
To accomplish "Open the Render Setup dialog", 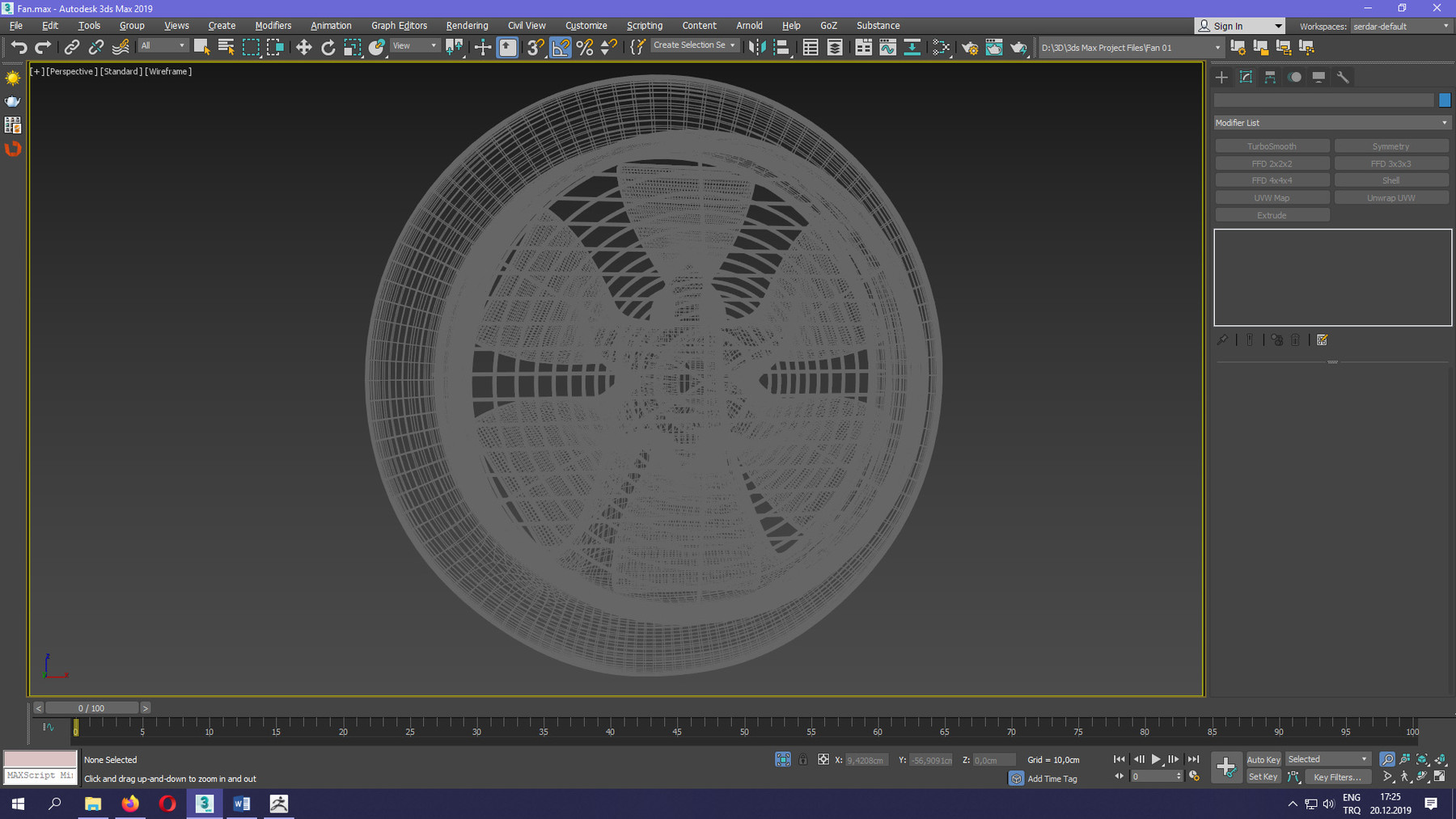I will [x=969, y=47].
